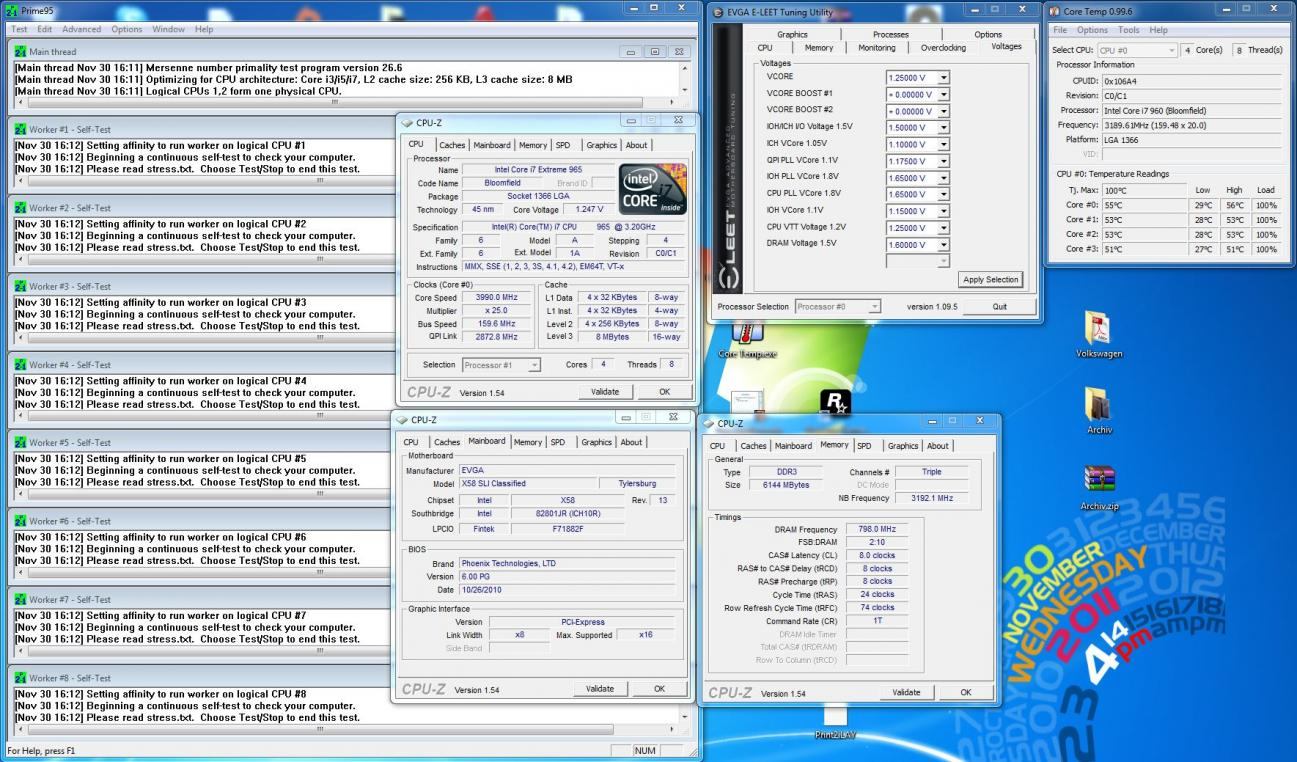The width and height of the screenshot is (1297, 762).
Task: Open the Graphics tab in E-LEET
Action: 792,34
